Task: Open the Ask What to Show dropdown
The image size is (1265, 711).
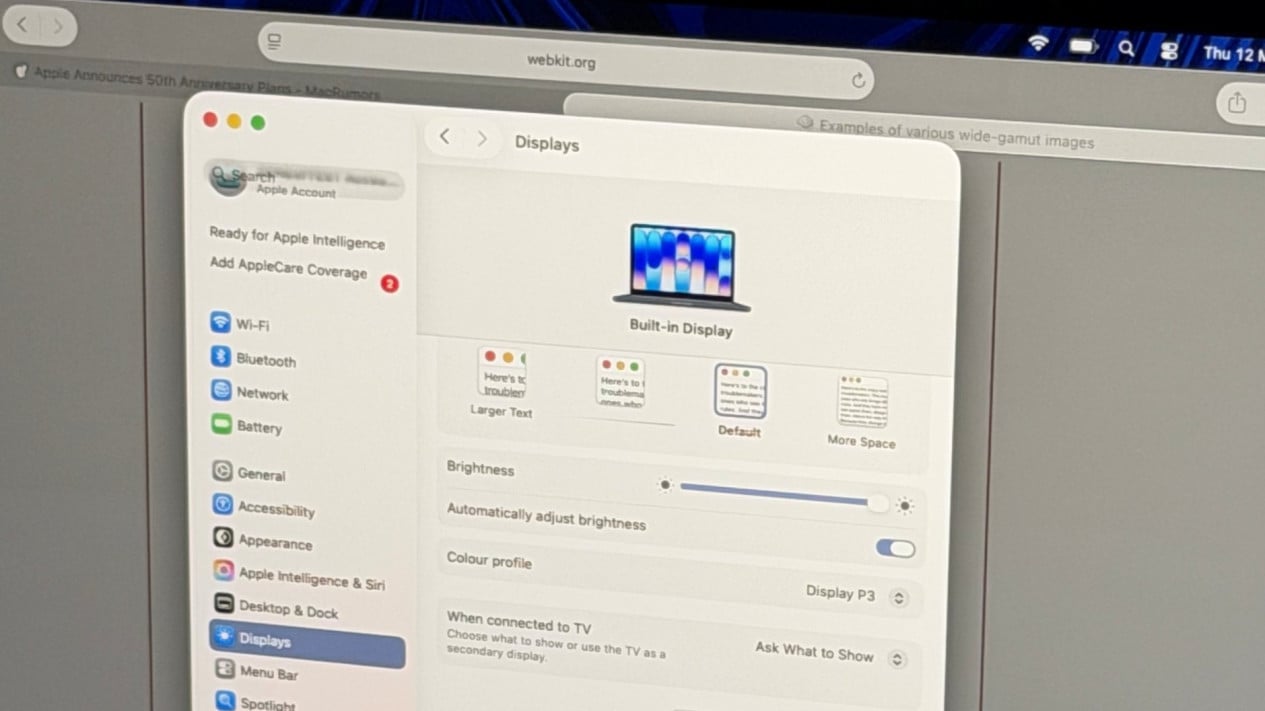Action: [x=830, y=653]
